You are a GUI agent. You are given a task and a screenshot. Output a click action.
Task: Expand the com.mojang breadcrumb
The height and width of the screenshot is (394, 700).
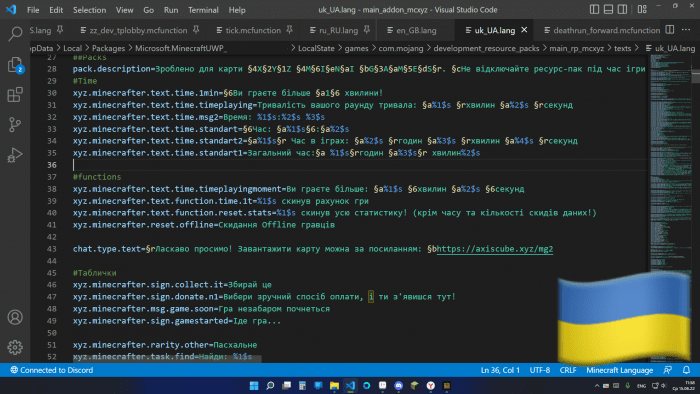click(400, 48)
